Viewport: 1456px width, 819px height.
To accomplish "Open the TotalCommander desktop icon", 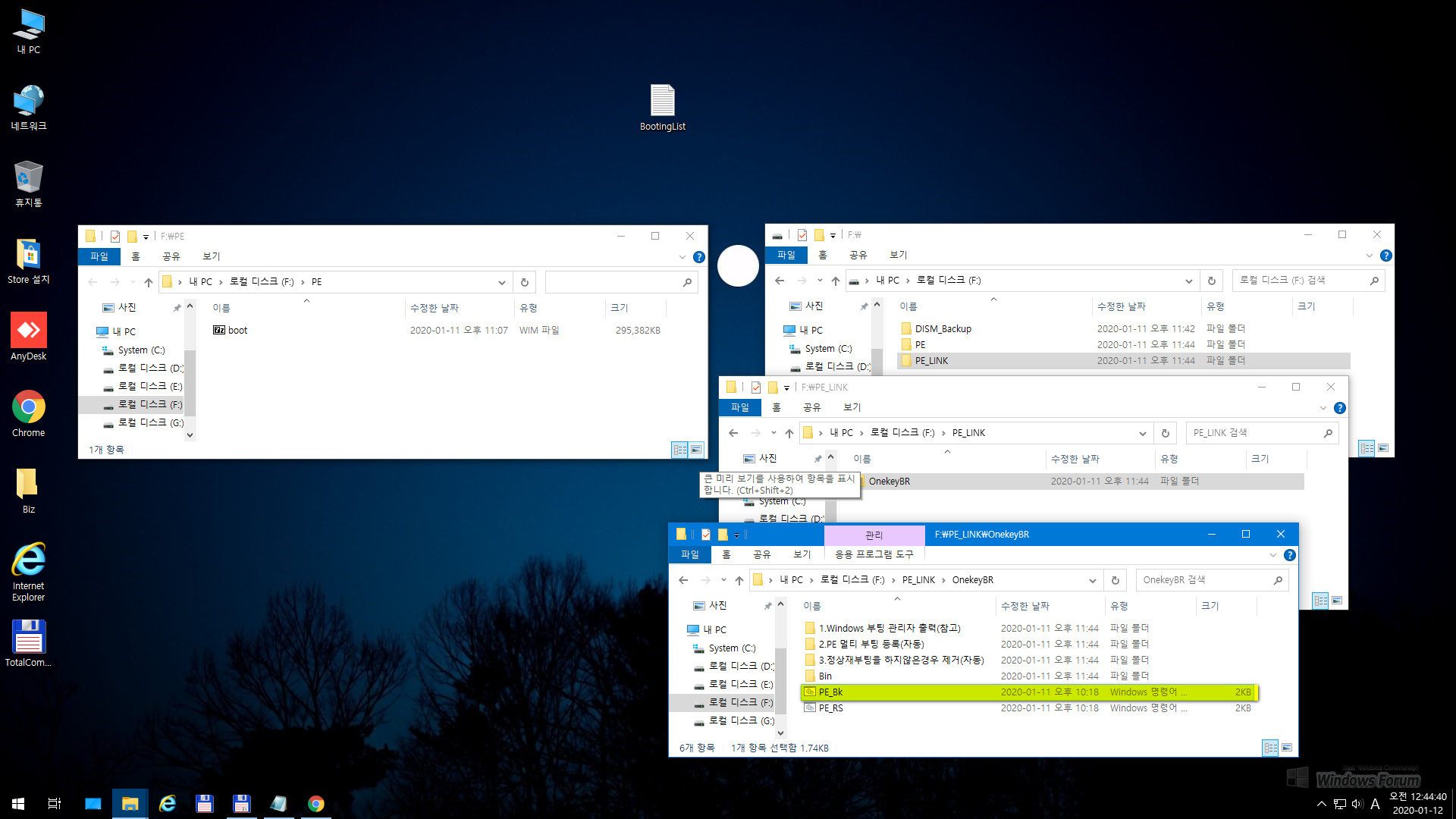I will (29, 643).
